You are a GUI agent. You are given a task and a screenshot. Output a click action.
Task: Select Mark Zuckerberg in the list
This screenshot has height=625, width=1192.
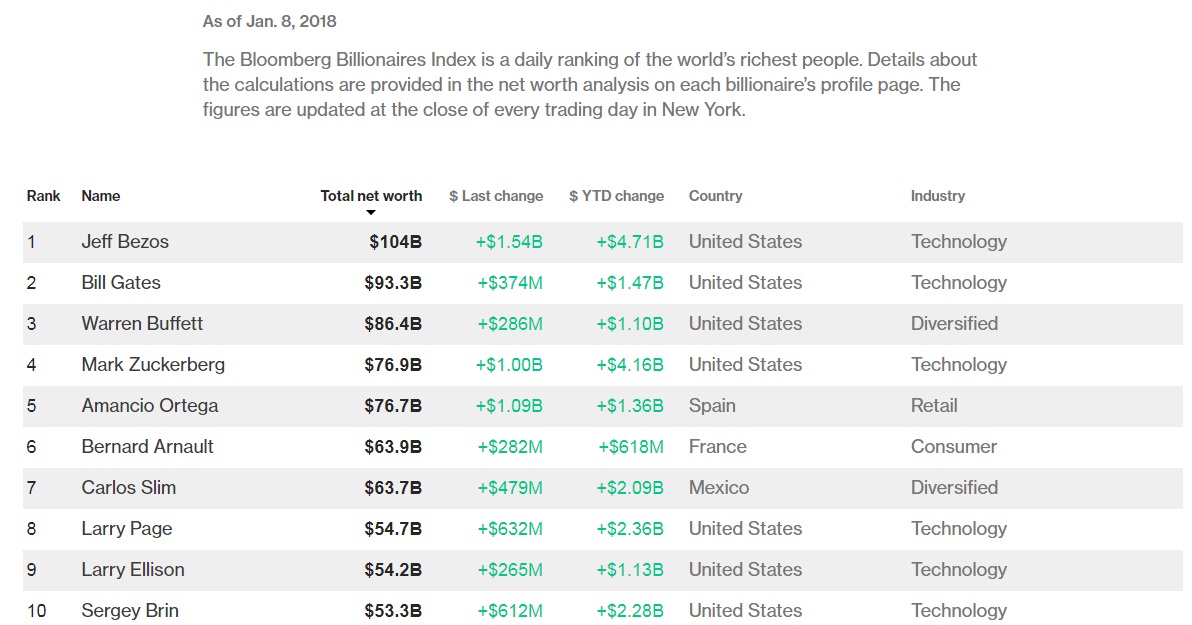153,365
